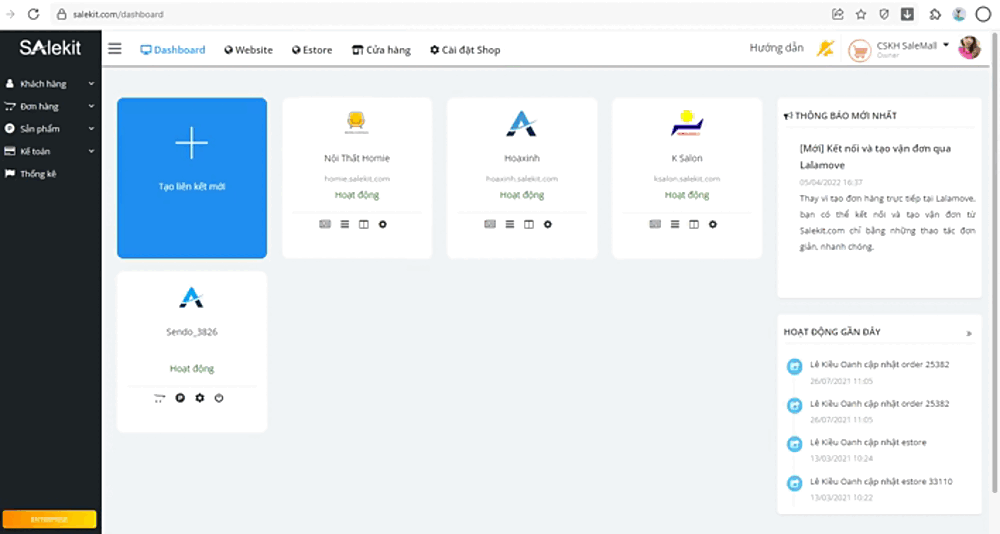The width and height of the screenshot is (1000, 534).
Task: Click the cart icon on Sendo_3826 card
Action: (159, 398)
